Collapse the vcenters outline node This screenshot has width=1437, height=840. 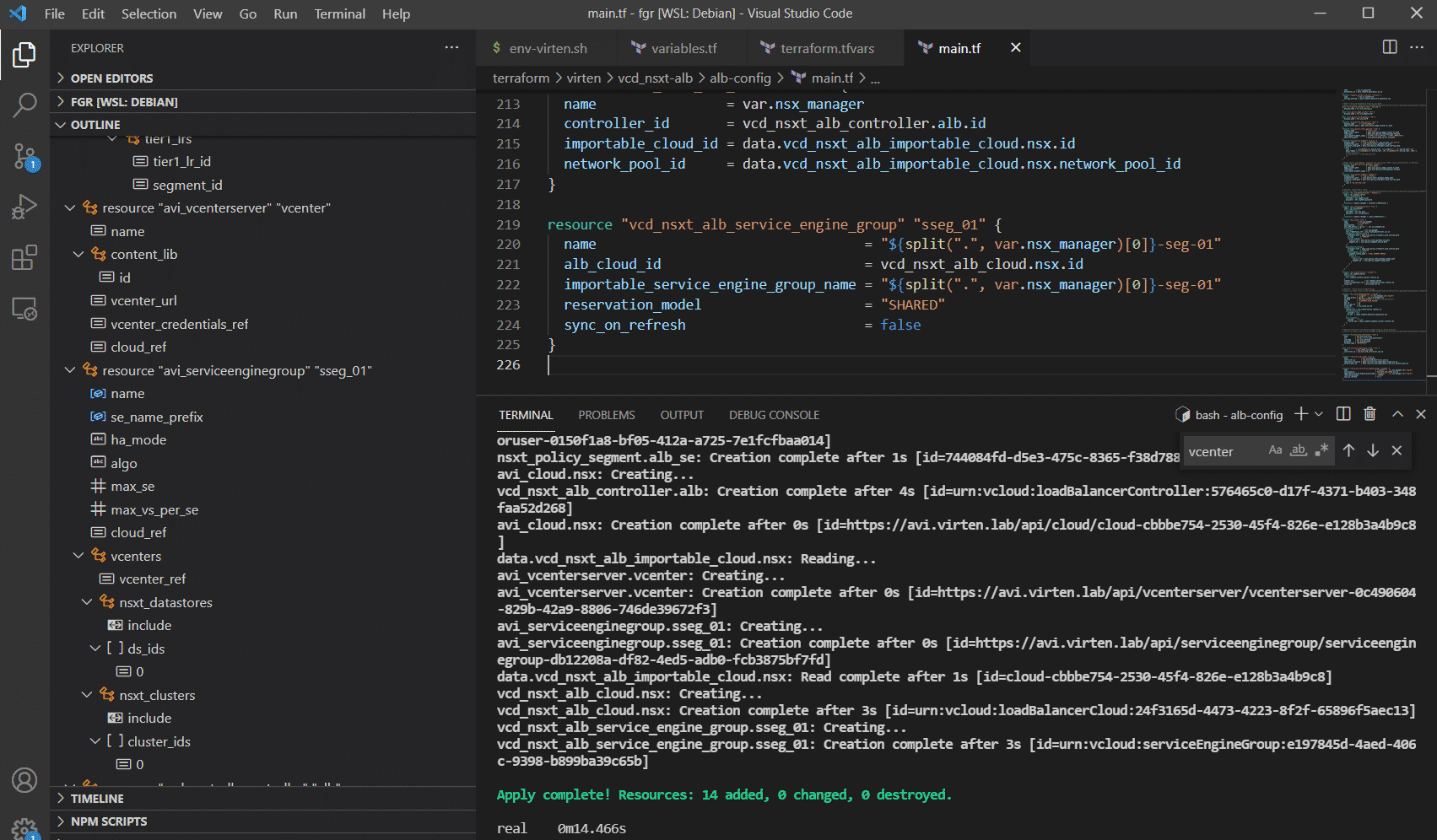coord(78,556)
